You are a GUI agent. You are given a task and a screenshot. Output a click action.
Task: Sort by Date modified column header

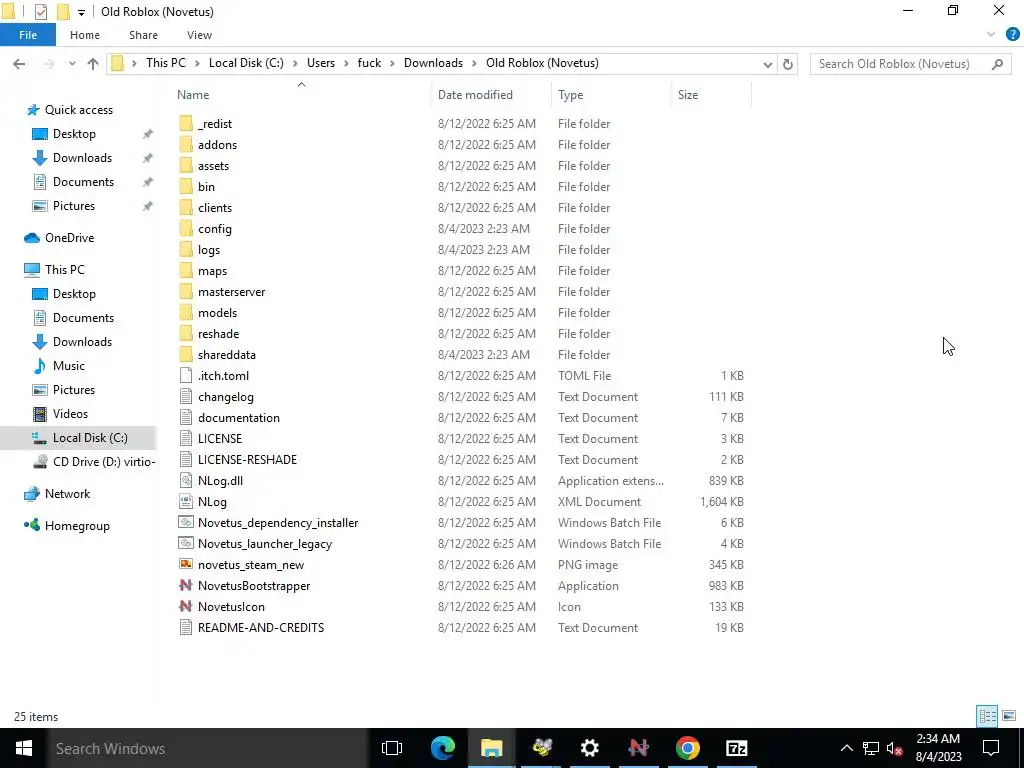(x=491, y=95)
